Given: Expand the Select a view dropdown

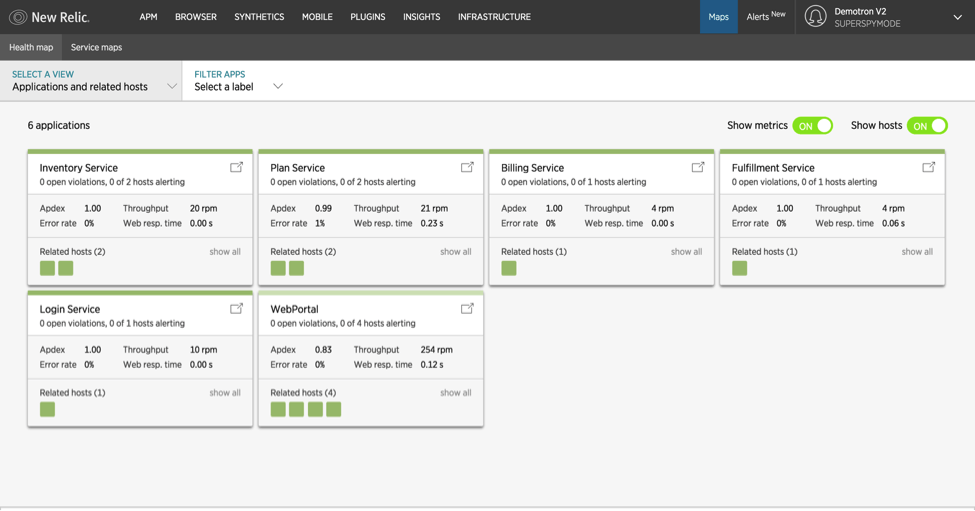Looking at the screenshot, I should point(91,81).
